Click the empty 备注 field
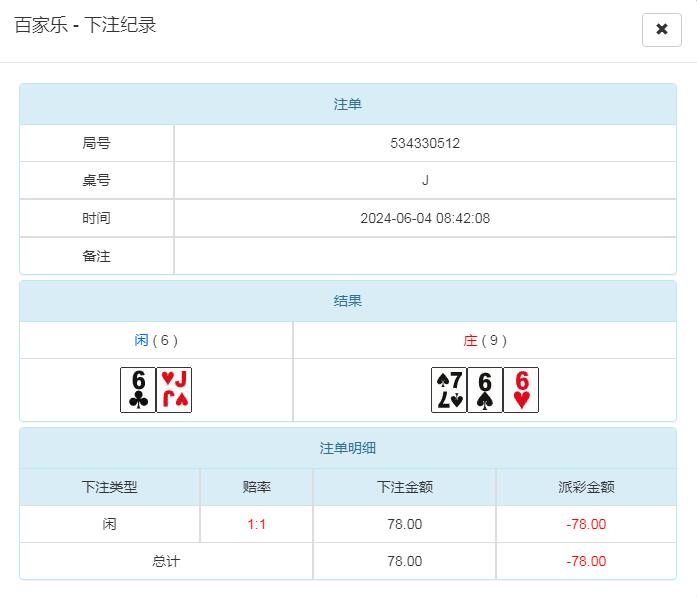Screen dimensions: 697x597 tap(425, 256)
